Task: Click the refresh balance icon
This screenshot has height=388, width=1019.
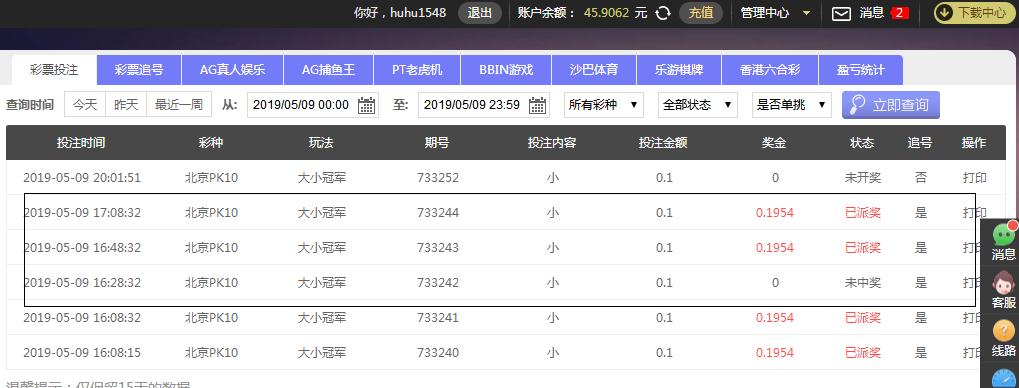Action: pos(663,13)
